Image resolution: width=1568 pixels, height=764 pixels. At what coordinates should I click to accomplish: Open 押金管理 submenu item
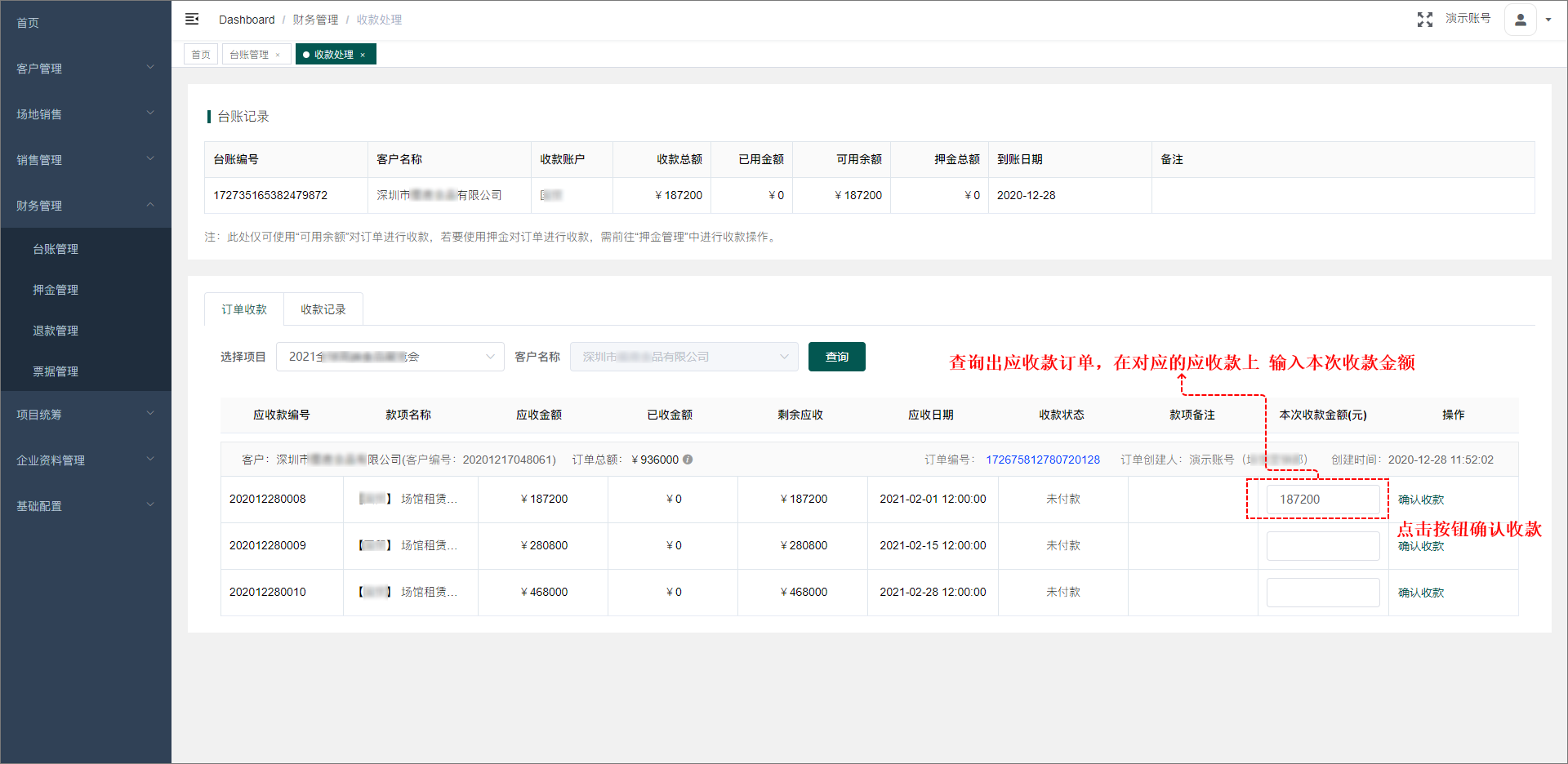tap(86, 290)
